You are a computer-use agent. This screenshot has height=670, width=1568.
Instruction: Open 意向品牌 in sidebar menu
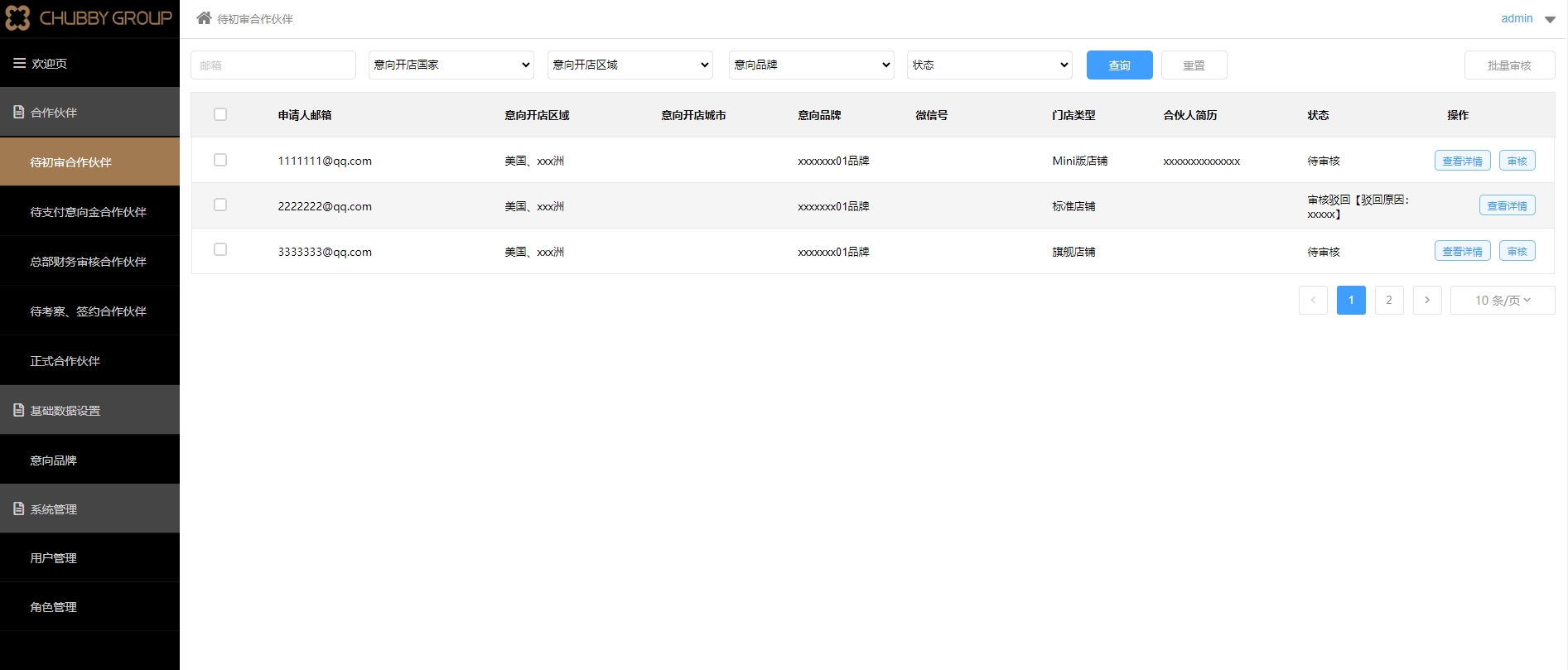point(89,460)
